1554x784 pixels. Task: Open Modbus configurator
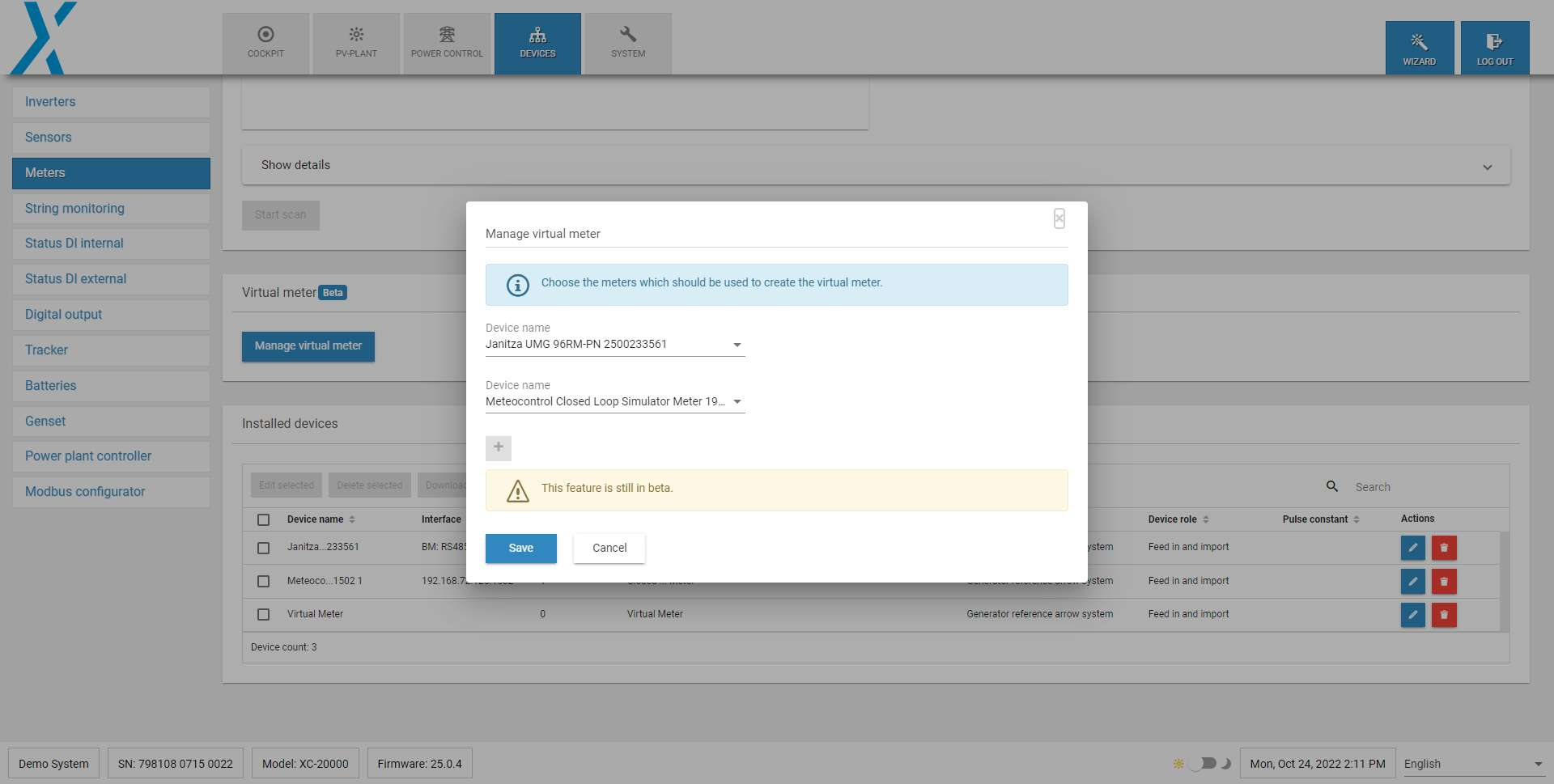pyautogui.click(x=111, y=492)
